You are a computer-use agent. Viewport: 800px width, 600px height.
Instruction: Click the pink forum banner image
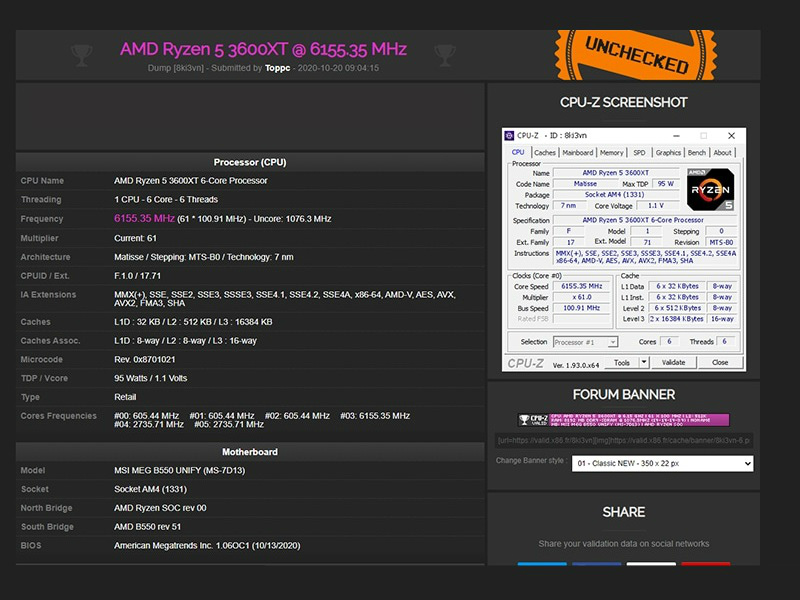pyautogui.click(x=623, y=420)
